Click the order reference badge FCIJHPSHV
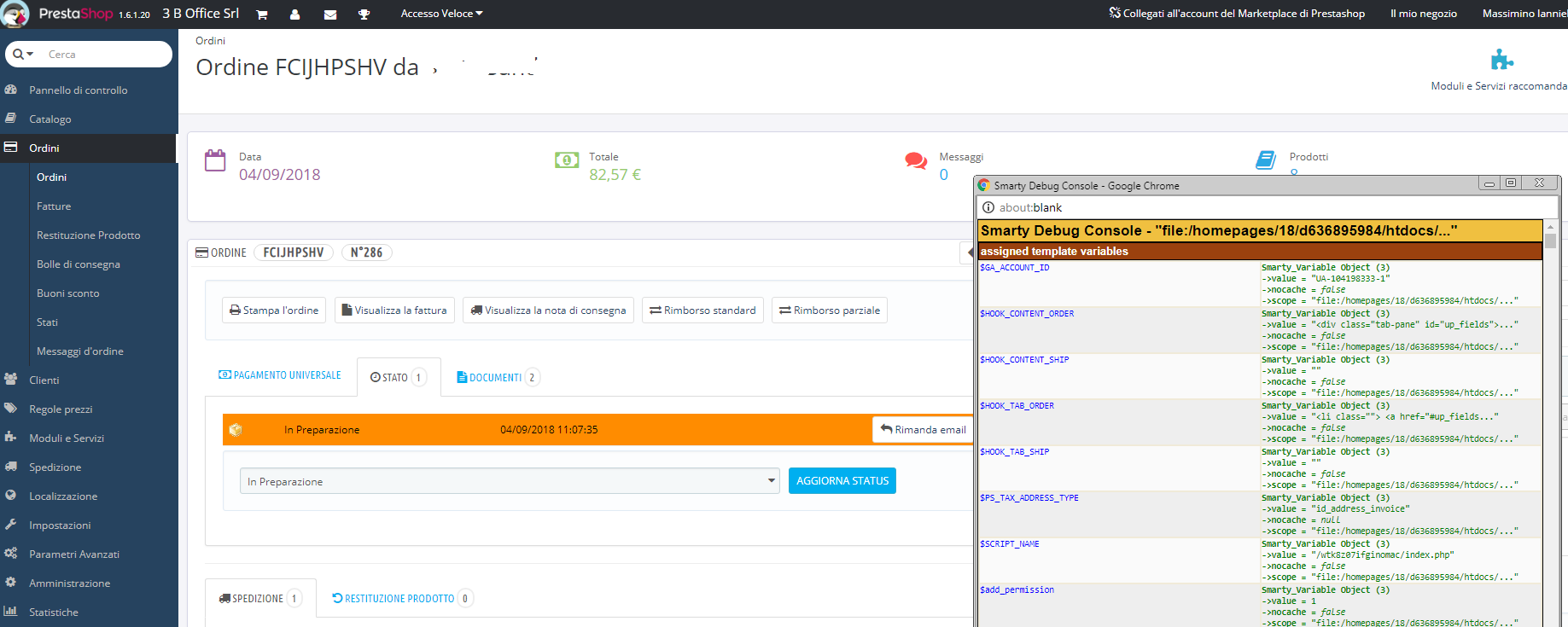This screenshot has height=627, width=1568. (294, 253)
